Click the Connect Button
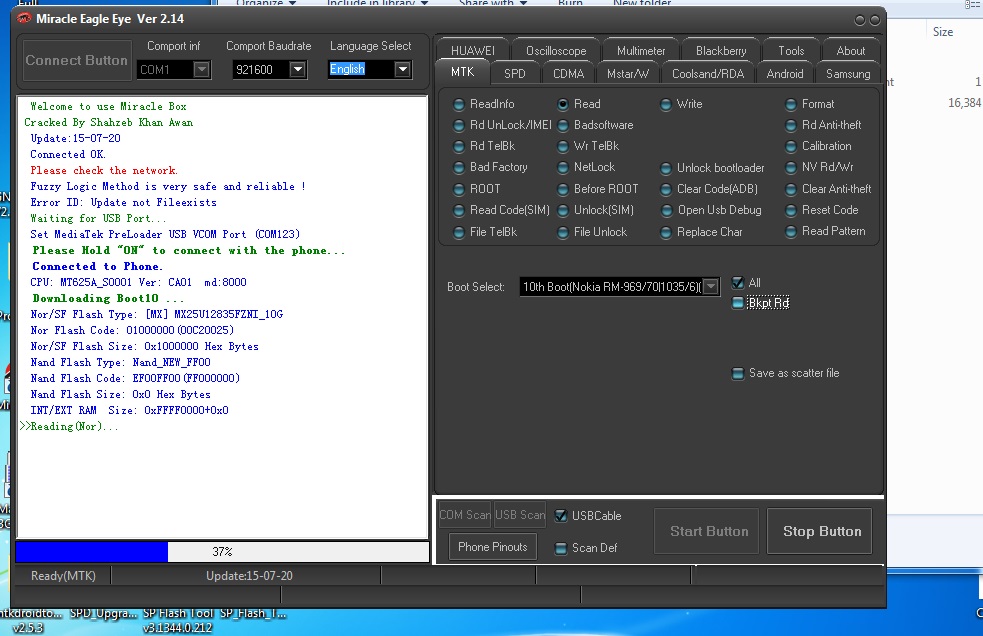983x636 pixels. [76, 61]
